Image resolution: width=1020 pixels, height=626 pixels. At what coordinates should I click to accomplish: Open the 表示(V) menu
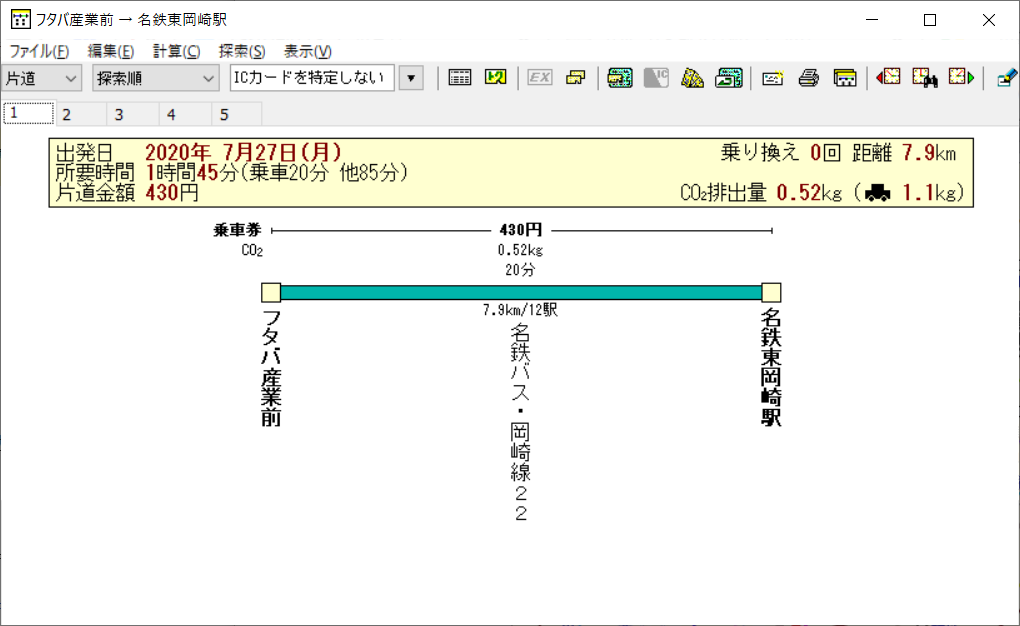[x=308, y=51]
